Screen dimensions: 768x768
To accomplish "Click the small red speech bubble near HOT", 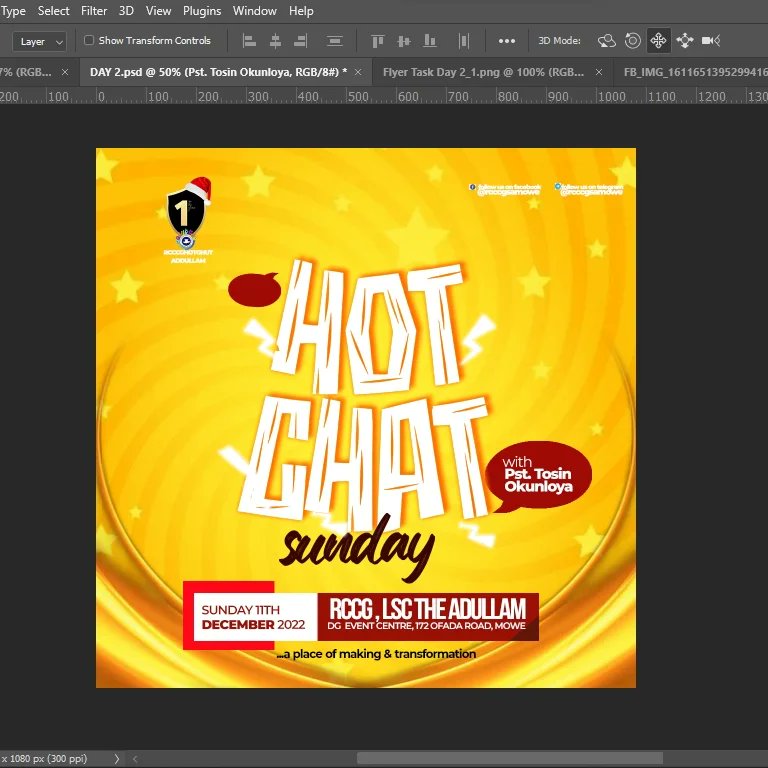I will click(x=255, y=289).
